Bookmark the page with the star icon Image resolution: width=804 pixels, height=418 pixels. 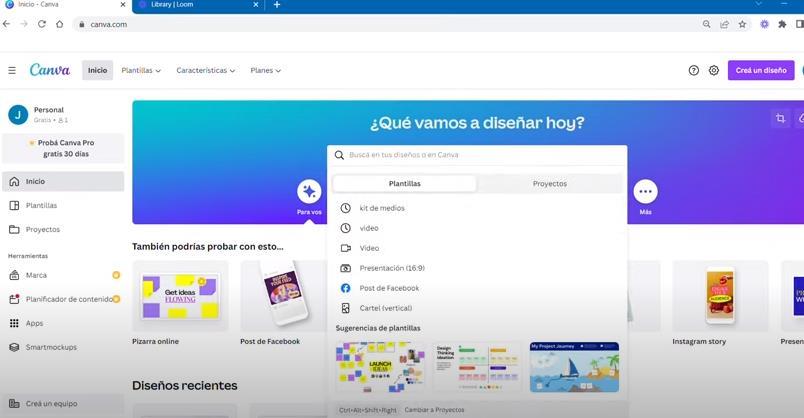point(742,24)
